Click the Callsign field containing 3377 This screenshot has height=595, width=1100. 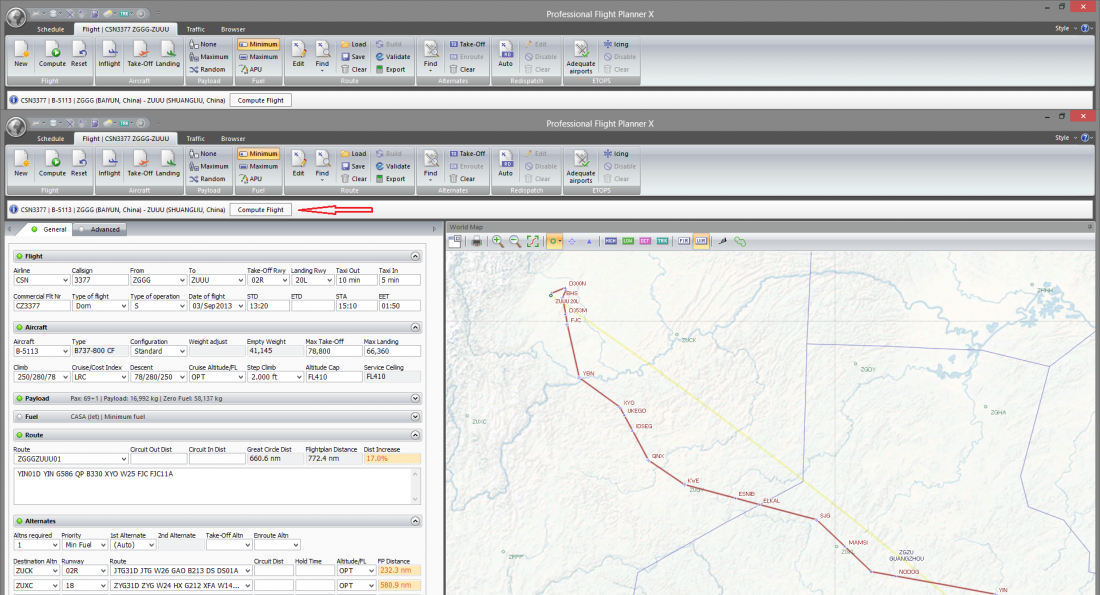coord(100,280)
